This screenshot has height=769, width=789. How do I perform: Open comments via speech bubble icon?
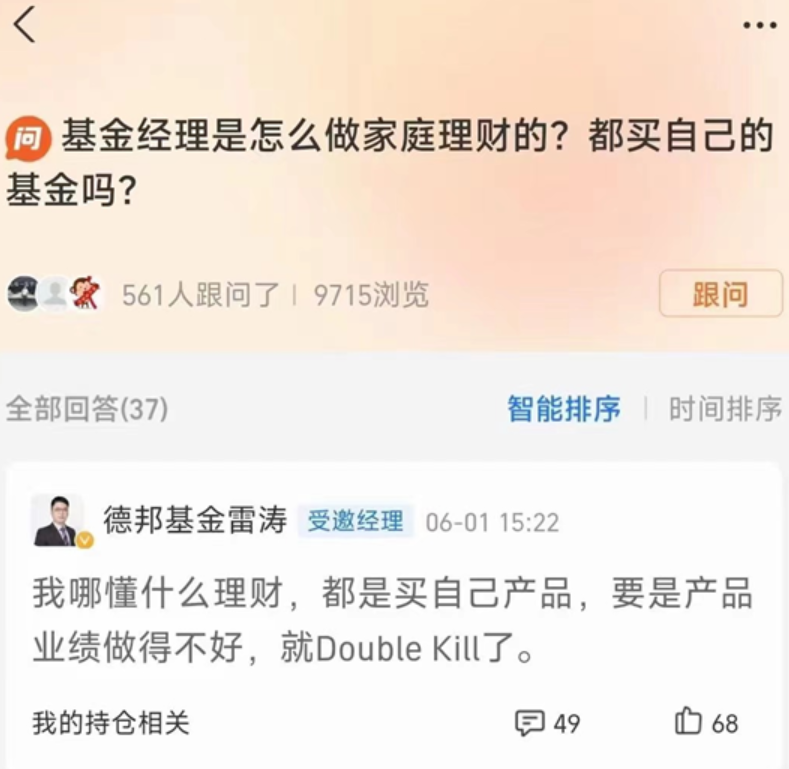529,723
